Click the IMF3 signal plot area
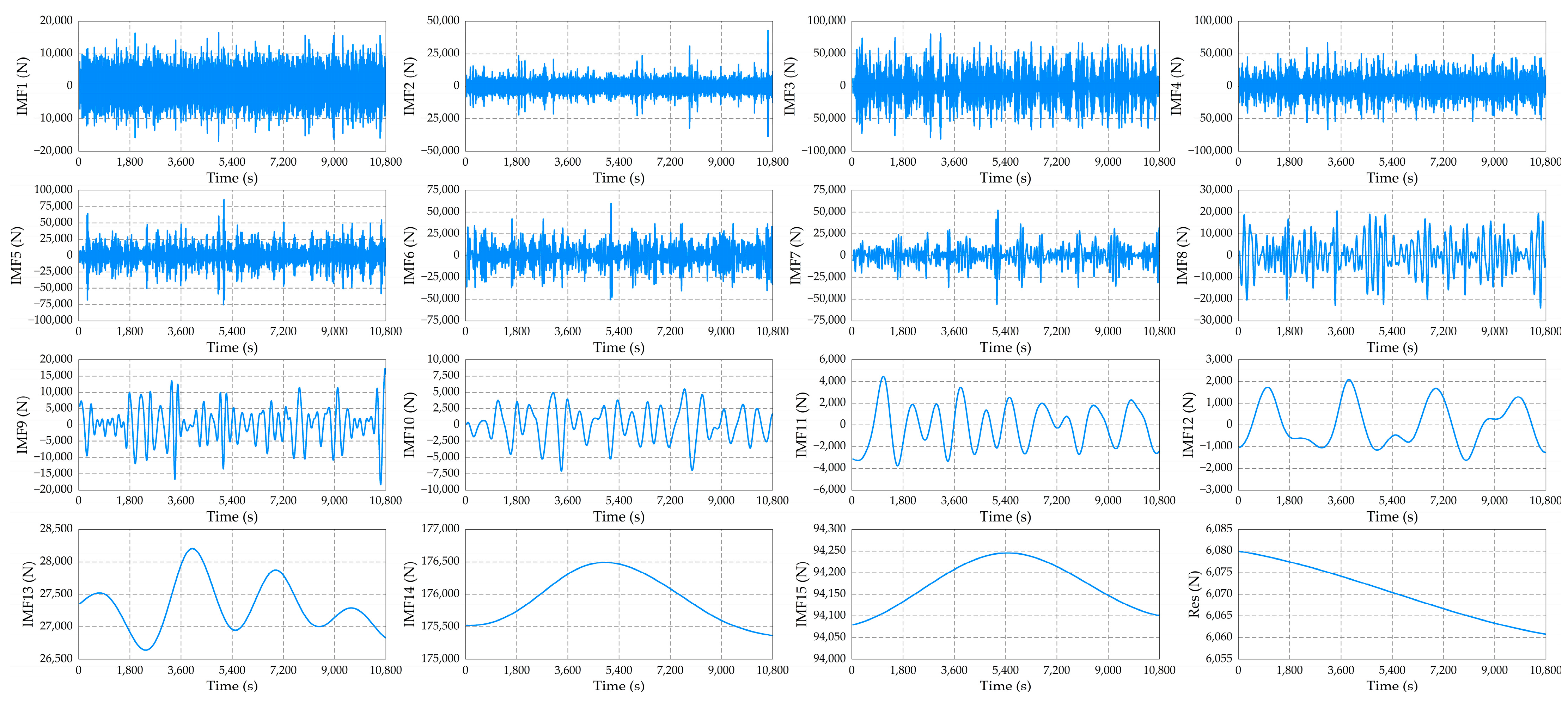1568x703 pixels. pos(1005,86)
